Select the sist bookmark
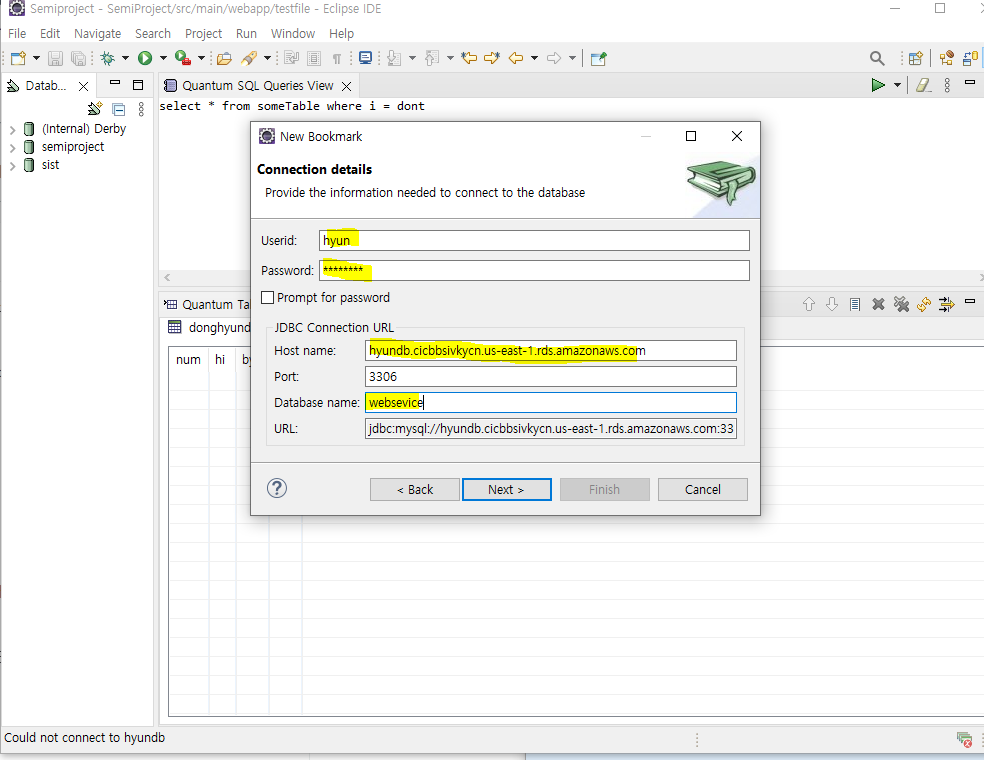This screenshot has width=984, height=760. pos(50,165)
